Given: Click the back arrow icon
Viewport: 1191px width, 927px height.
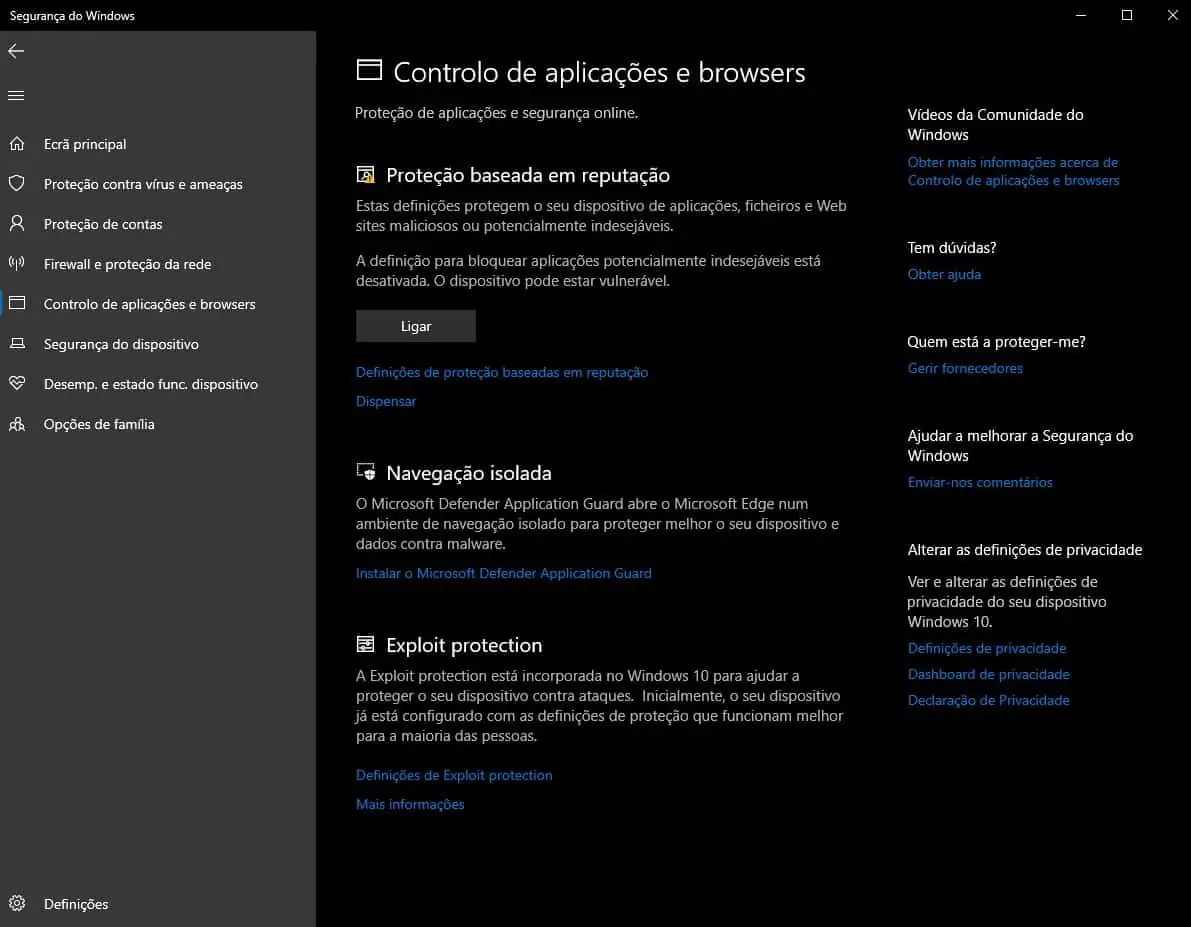Looking at the screenshot, I should click(x=16, y=51).
